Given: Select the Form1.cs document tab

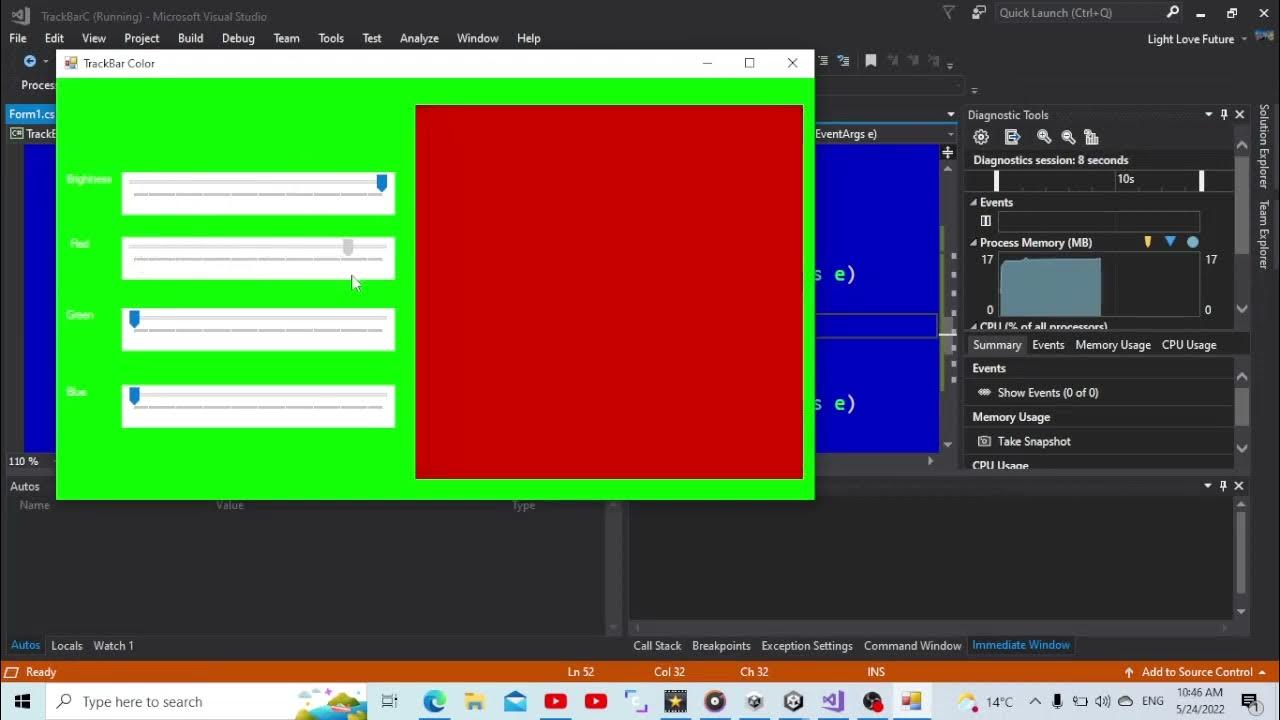Looking at the screenshot, I should click(x=31, y=114).
